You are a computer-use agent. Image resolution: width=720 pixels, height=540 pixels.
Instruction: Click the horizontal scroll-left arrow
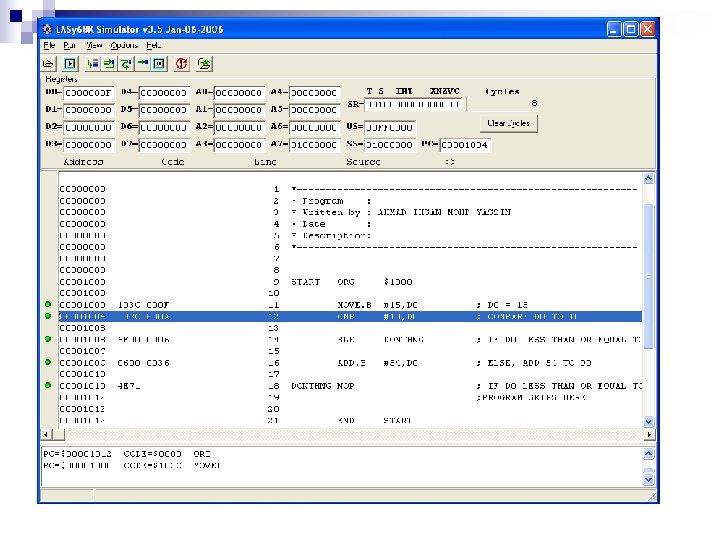[x=45, y=434]
